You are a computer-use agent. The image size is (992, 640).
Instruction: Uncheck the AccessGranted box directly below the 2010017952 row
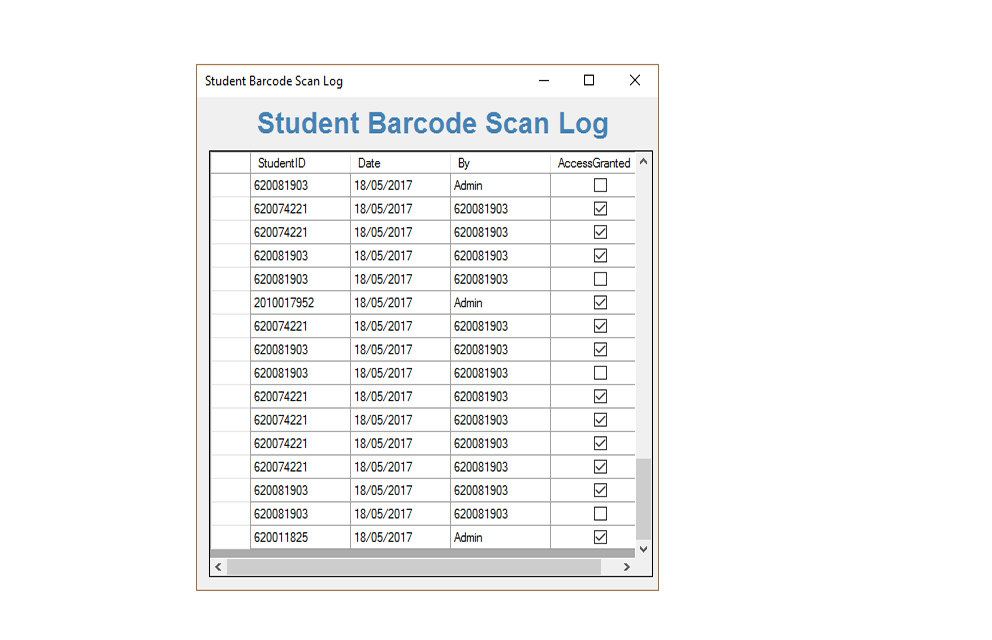coord(600,326)
